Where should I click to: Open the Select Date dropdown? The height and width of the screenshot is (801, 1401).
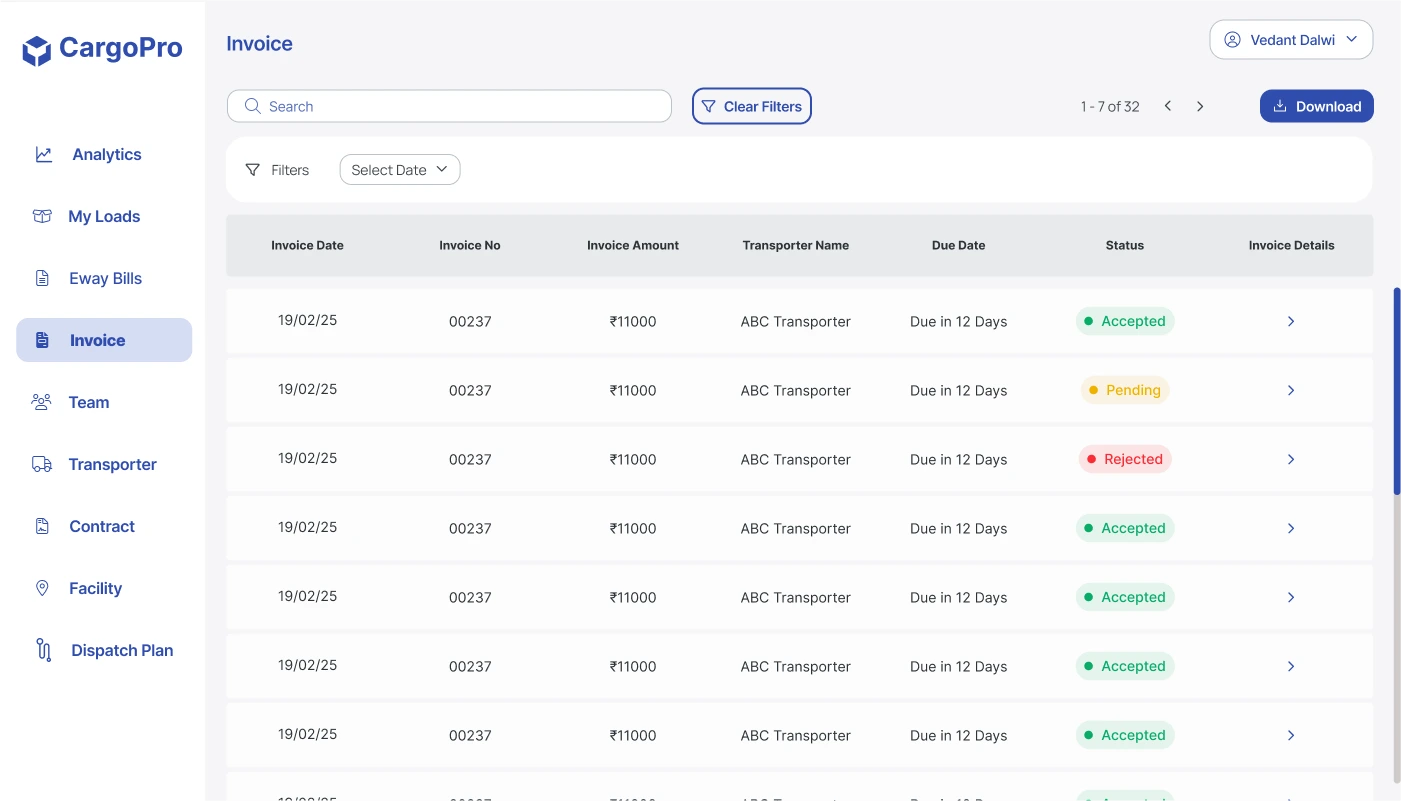tap(400, 170)
